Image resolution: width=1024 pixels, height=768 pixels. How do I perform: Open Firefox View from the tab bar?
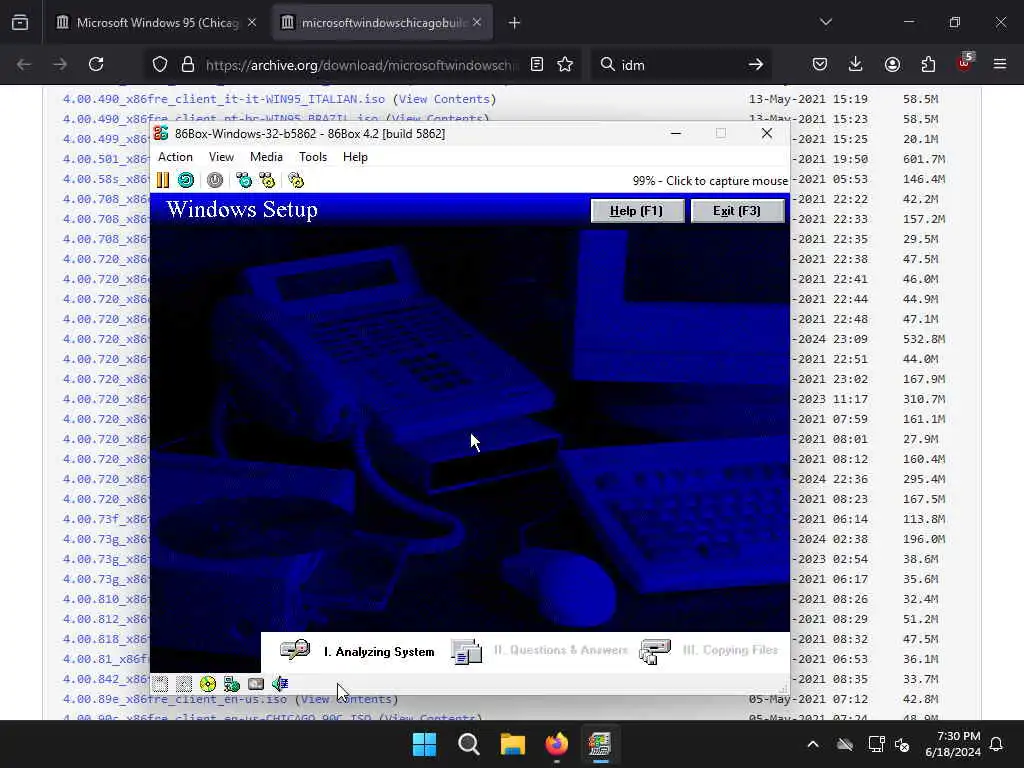(x=20, y=23)
